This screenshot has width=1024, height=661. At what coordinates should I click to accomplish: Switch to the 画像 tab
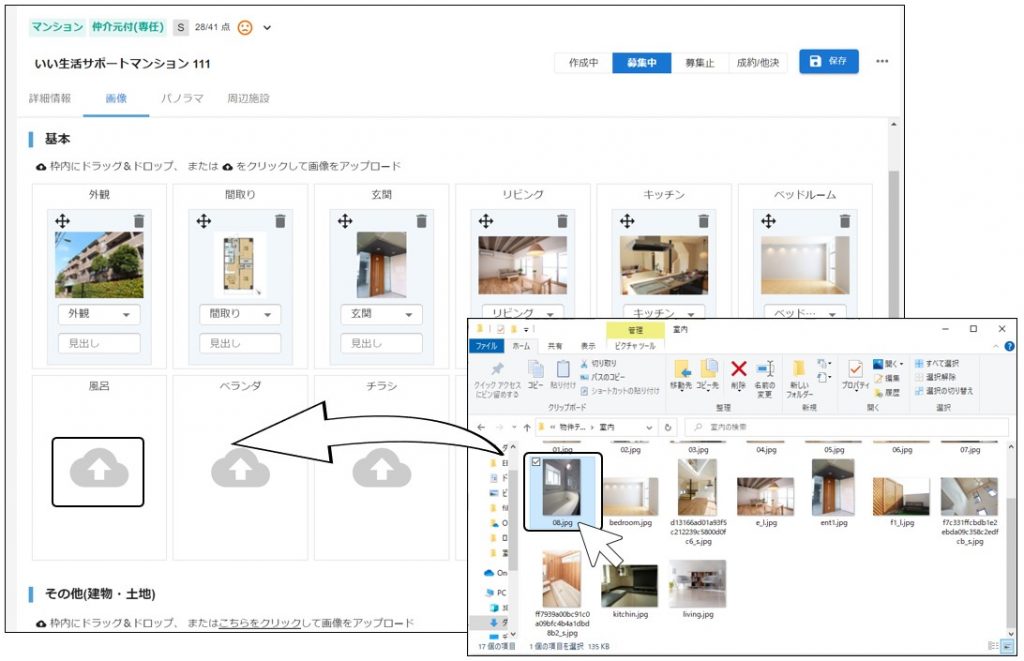(x=116, y=99)
